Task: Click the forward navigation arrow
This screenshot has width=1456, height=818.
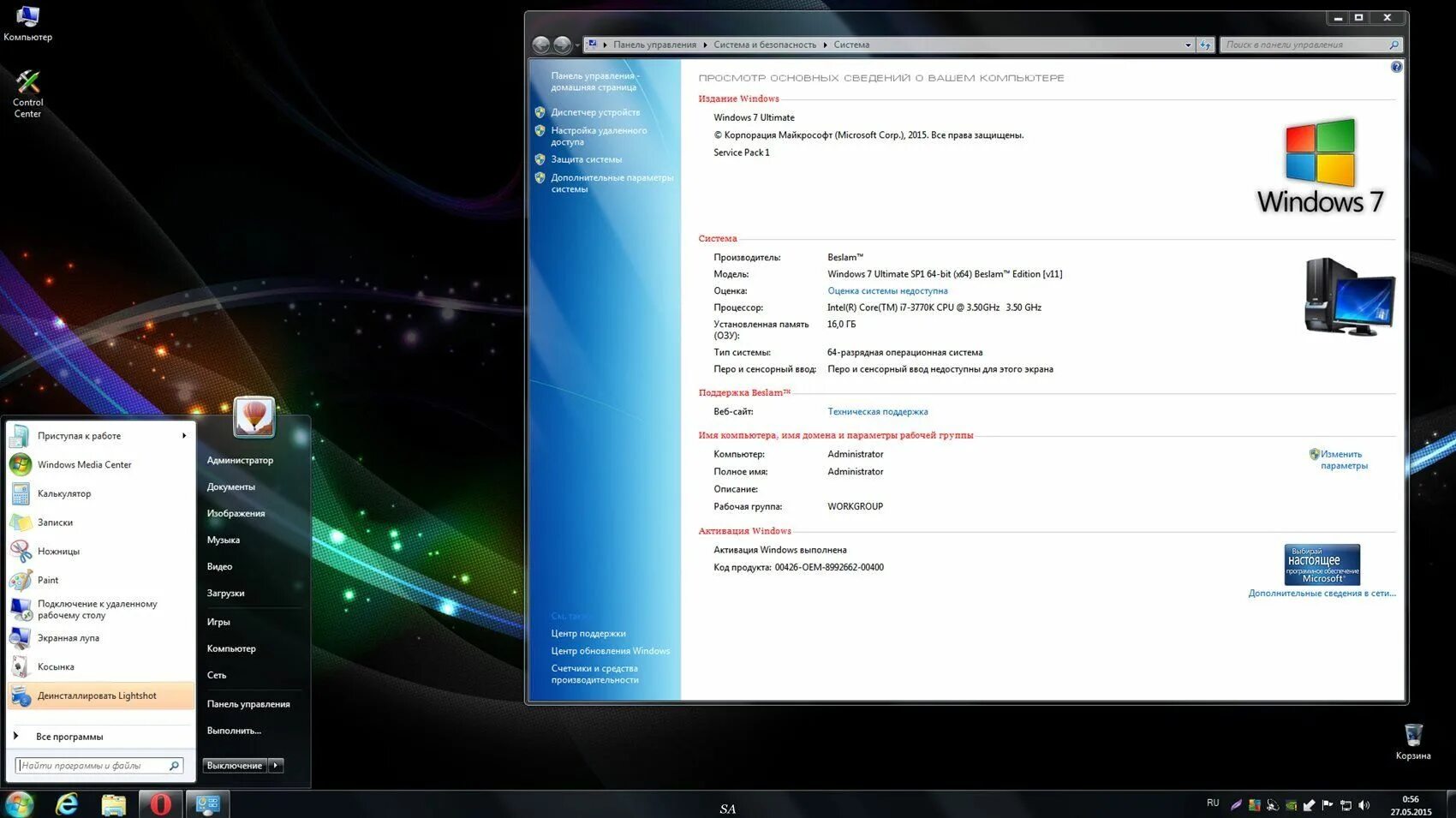Action: tap(562, 45)
